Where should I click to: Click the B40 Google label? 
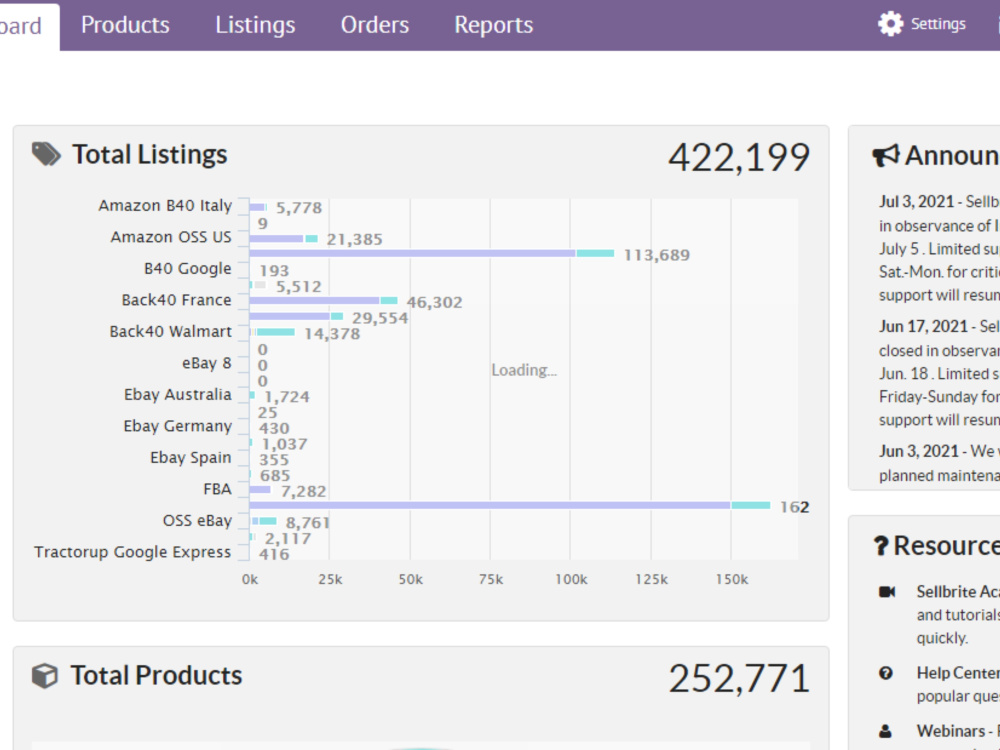188,269
